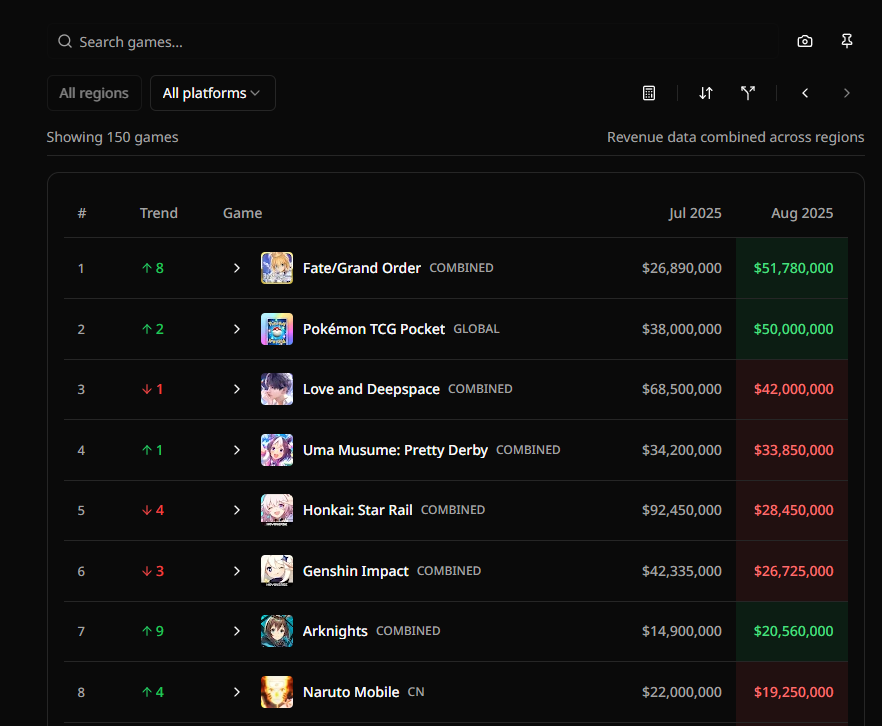Viewport: 882px width, 726px height.
Task: Click the merge/split arrows icon
Action: point(748,93)
